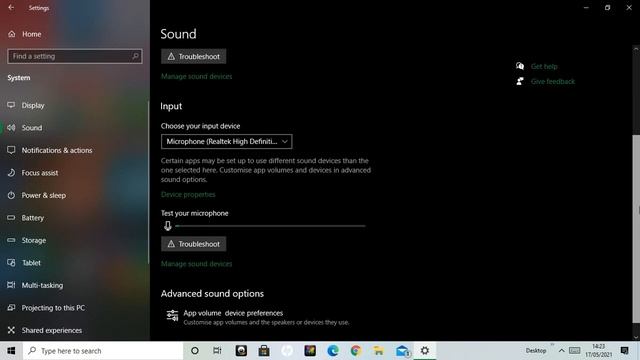
Task: Open File Explorer from the taskbar
Action: tap(379, 351)
